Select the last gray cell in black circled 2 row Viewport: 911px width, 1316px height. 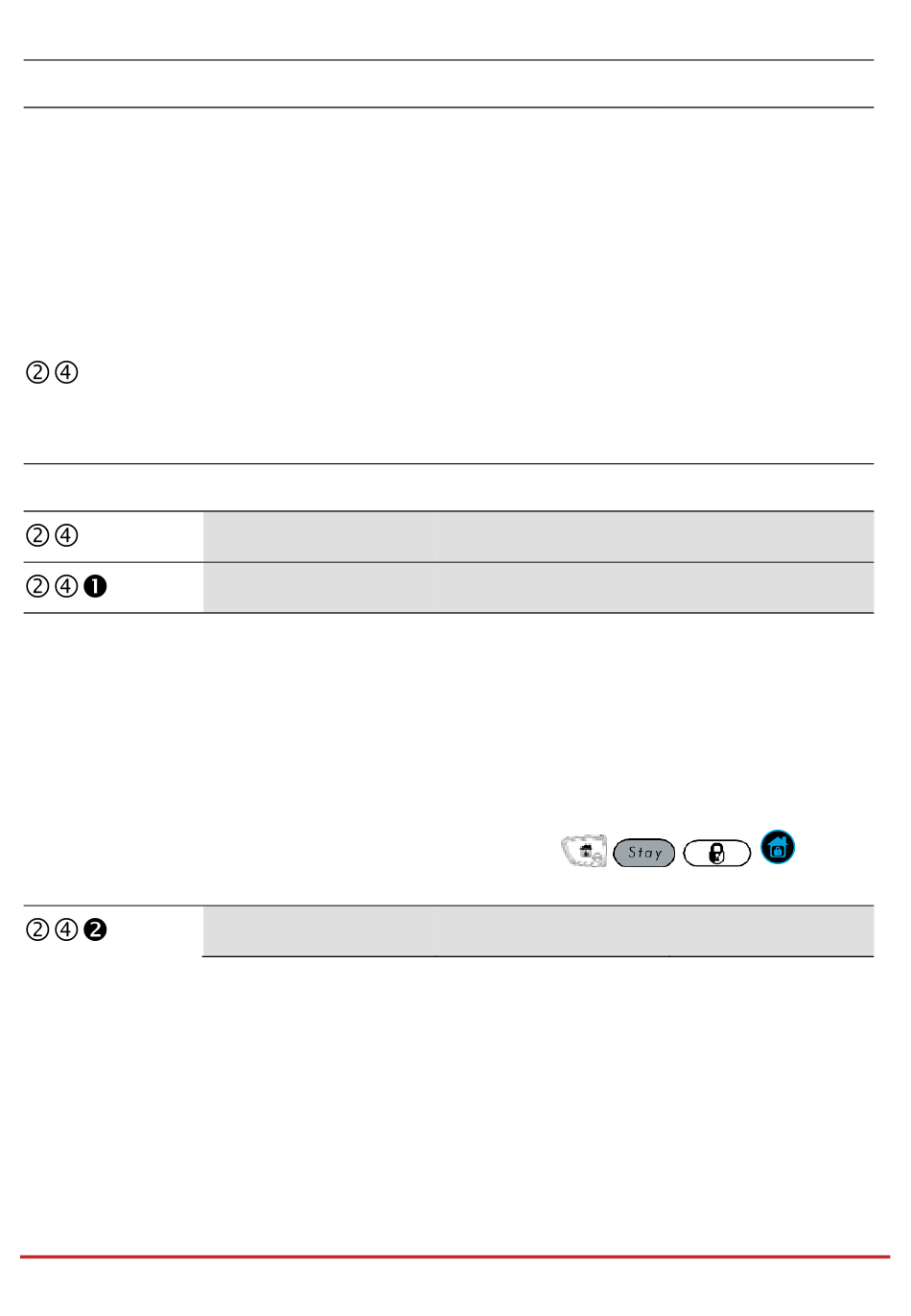(772, 931)
